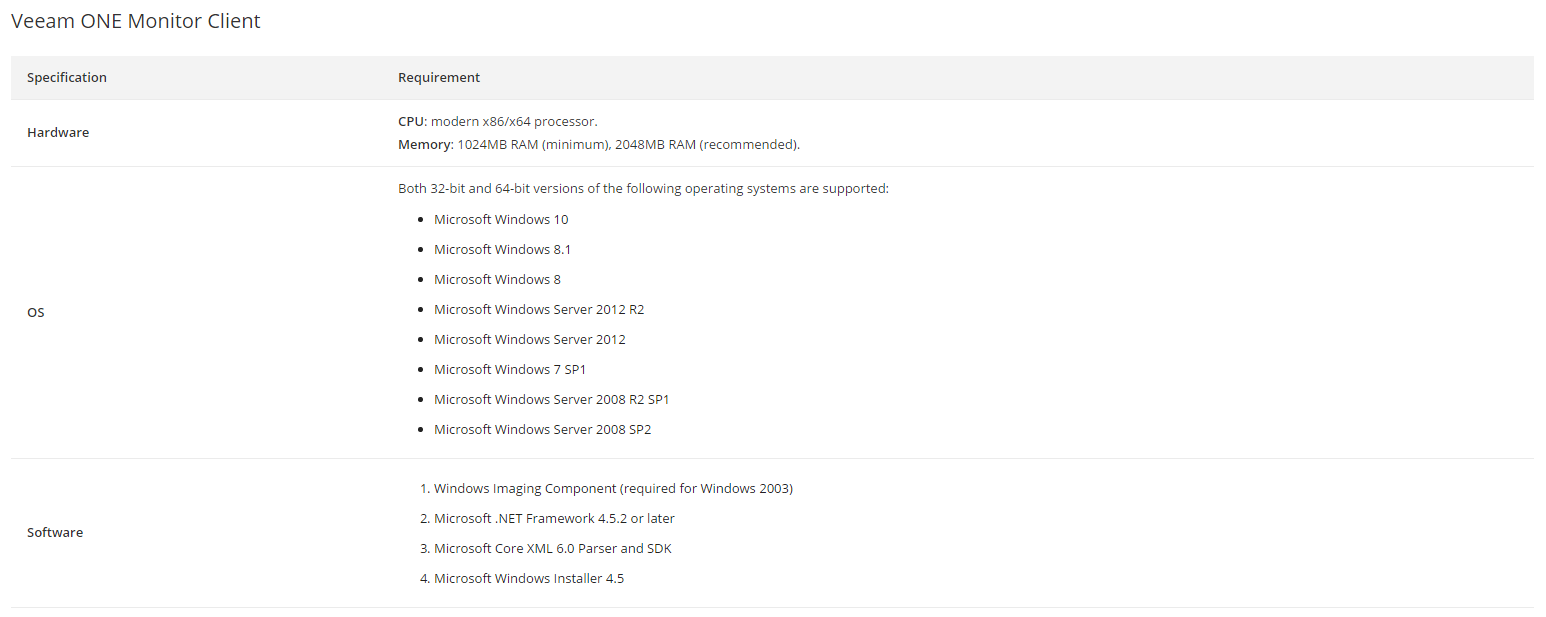
Task: Select the Microsoft Windows 8 entry
Action: point(497,279)
